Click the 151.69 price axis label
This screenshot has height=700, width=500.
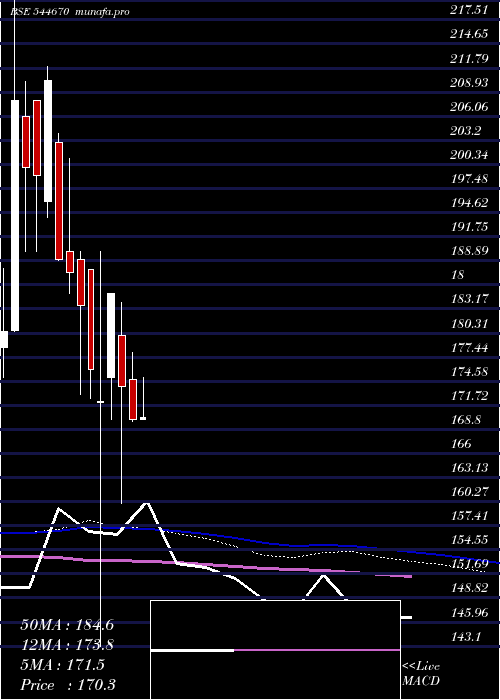point(469,564)
